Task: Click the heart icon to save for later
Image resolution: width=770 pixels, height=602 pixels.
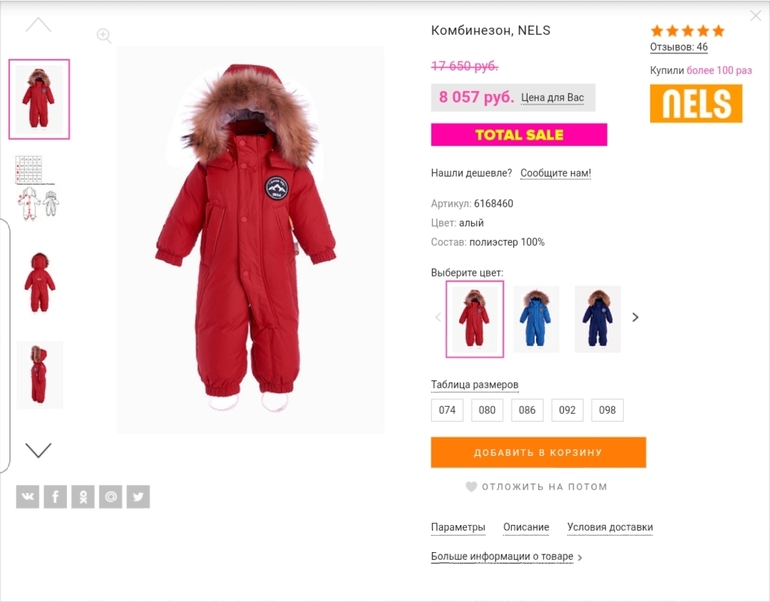Action: coord(471,487)
